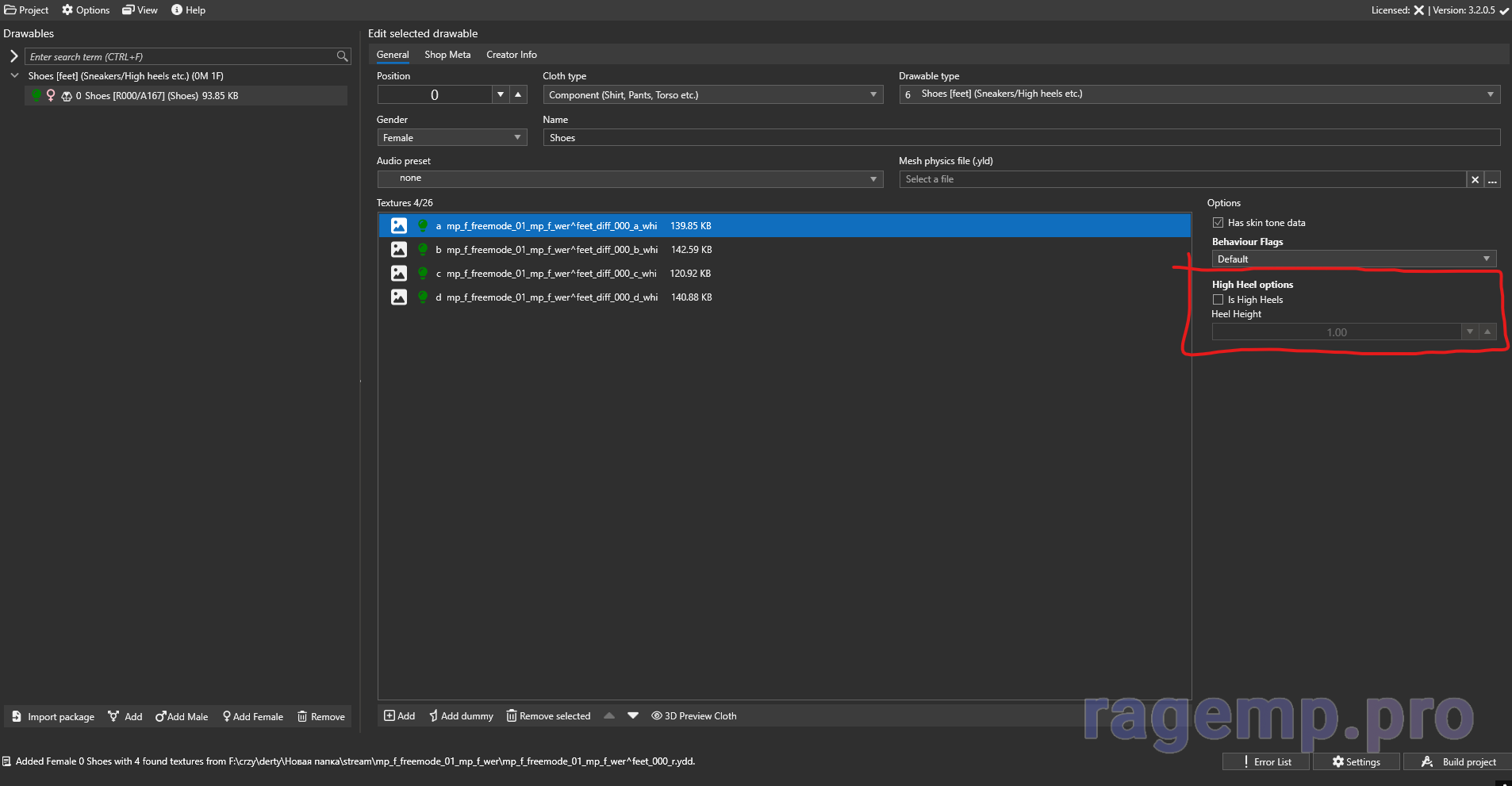Click the move-up arrow below the textures list
This screenshot has height=786, width=1512.
click(x=609, y=715)
